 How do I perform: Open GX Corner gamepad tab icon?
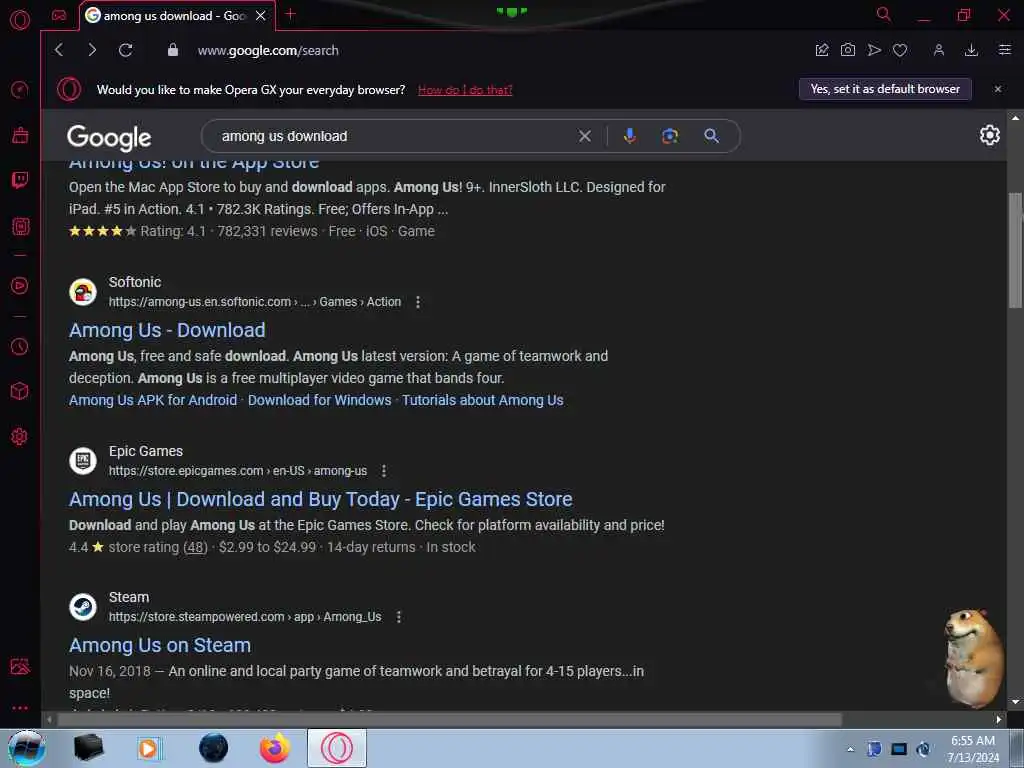(x=59, y=16)
